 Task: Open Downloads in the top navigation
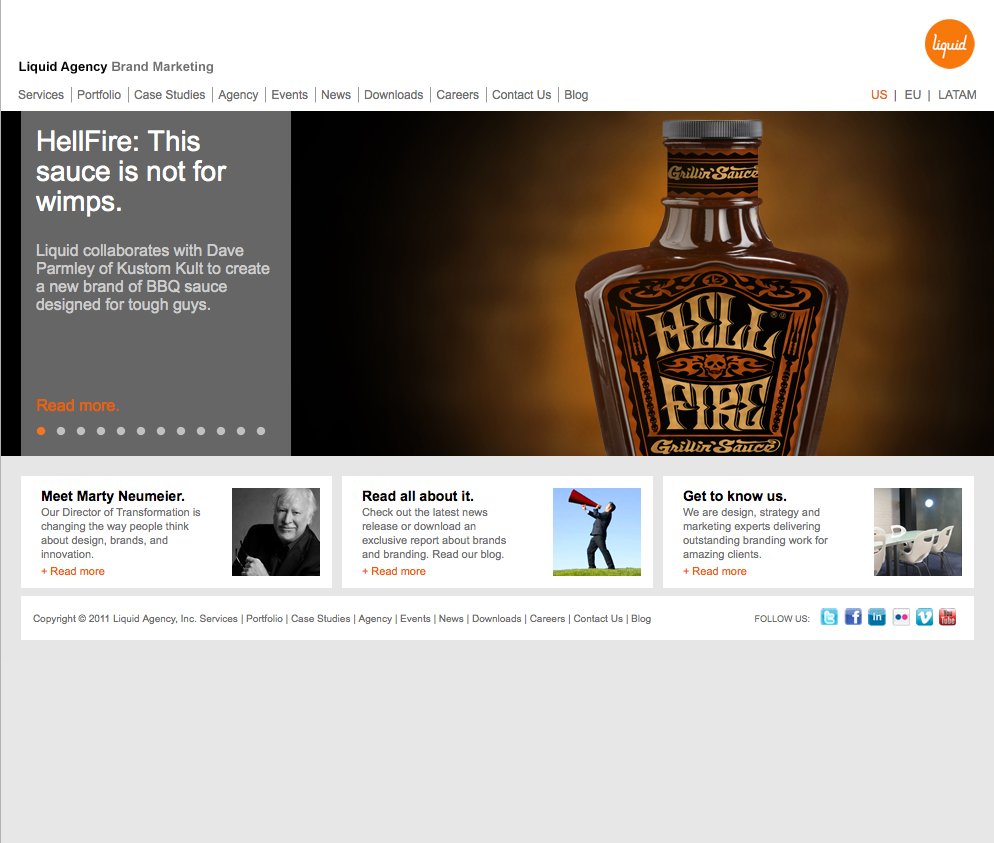click(394, 94)
